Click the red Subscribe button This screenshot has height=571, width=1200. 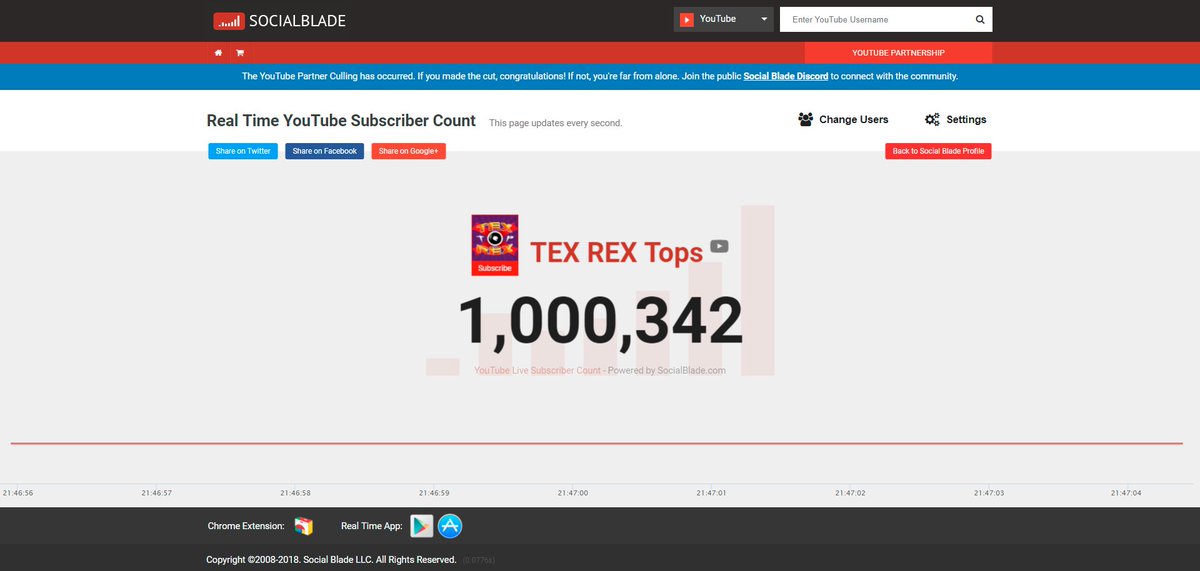point(495,269)
